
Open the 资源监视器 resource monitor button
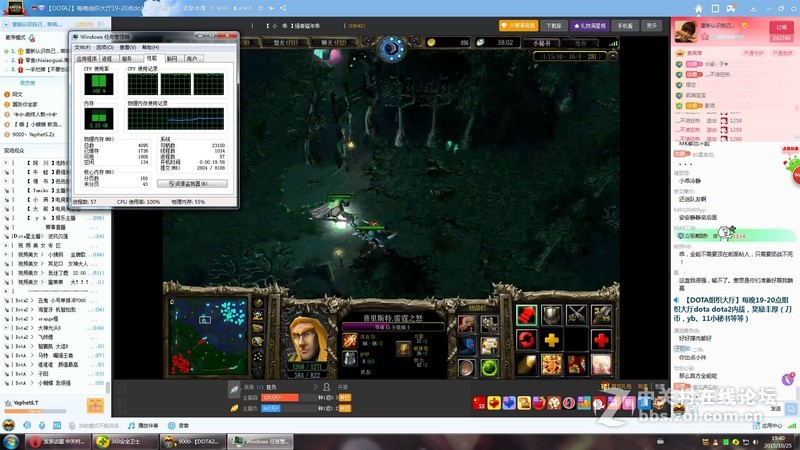192,184
